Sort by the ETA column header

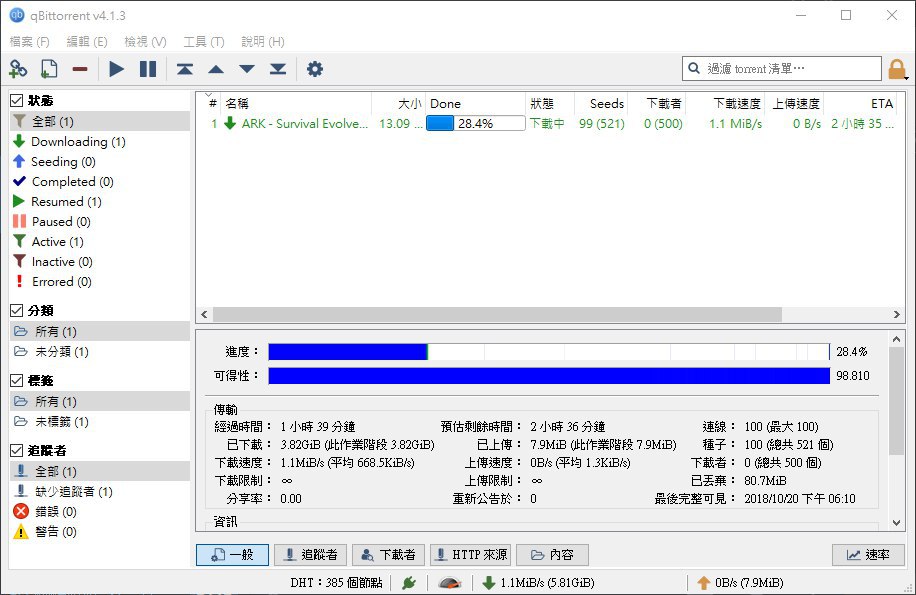pos(860,103)
